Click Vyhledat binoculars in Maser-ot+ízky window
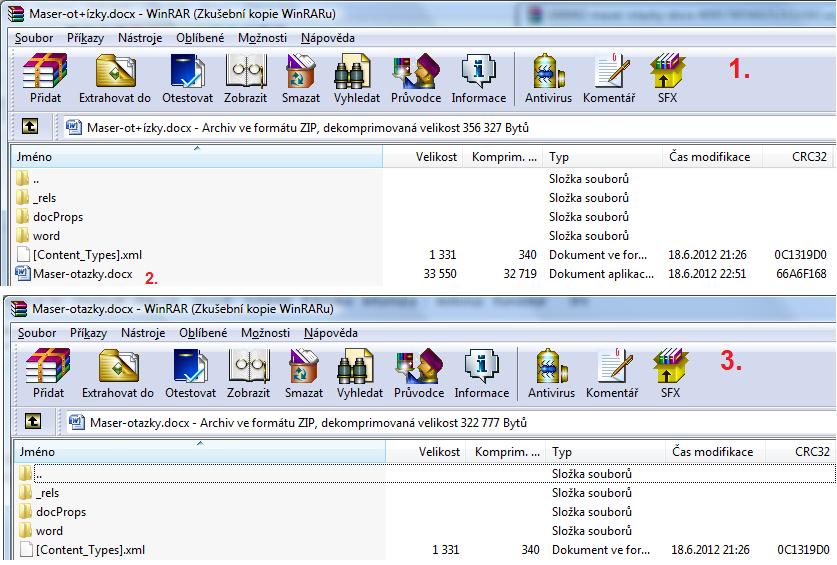Image resolution: width=837 pixels, height=565 pixels. tap(357, 78)
